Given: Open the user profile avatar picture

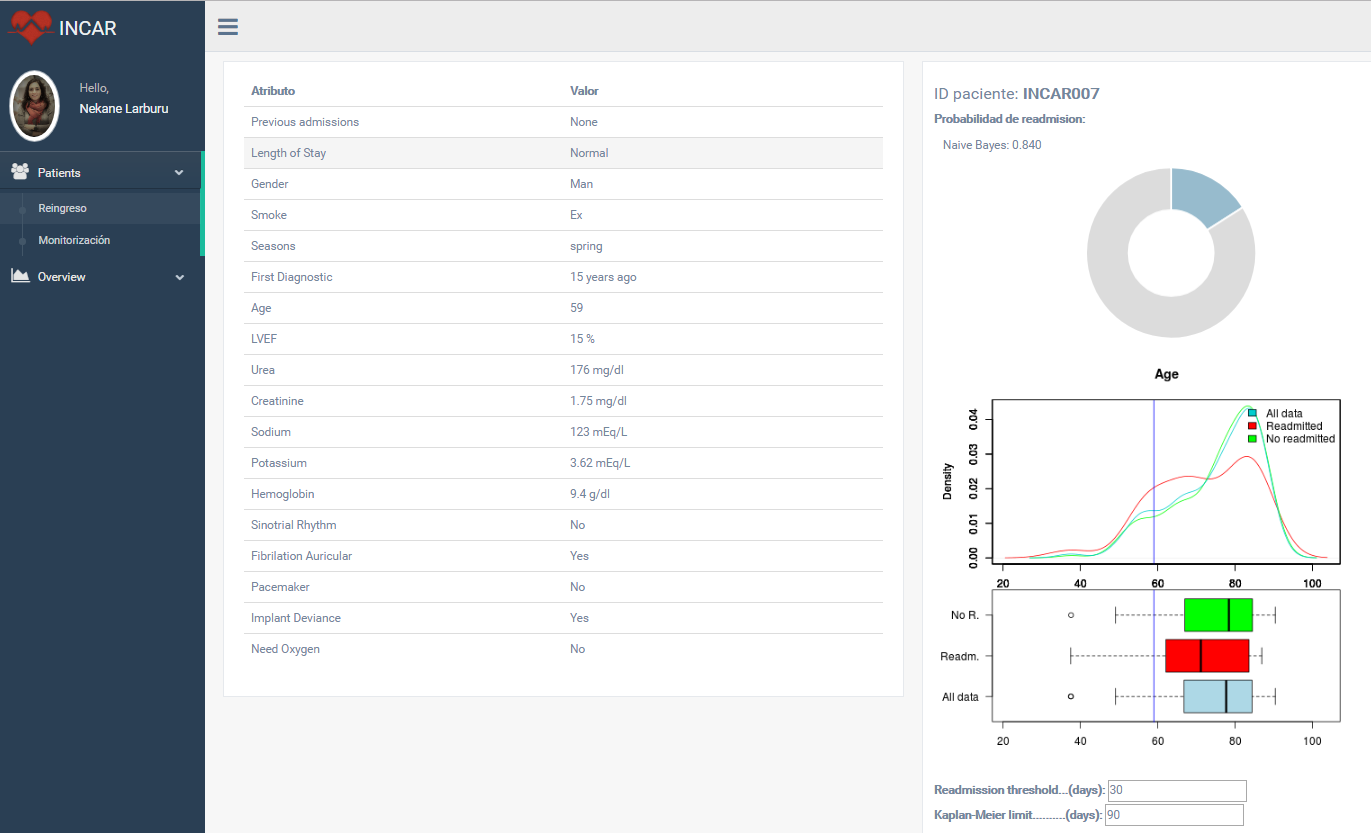Looking at the screenshot, I should (x=34, y=105).
